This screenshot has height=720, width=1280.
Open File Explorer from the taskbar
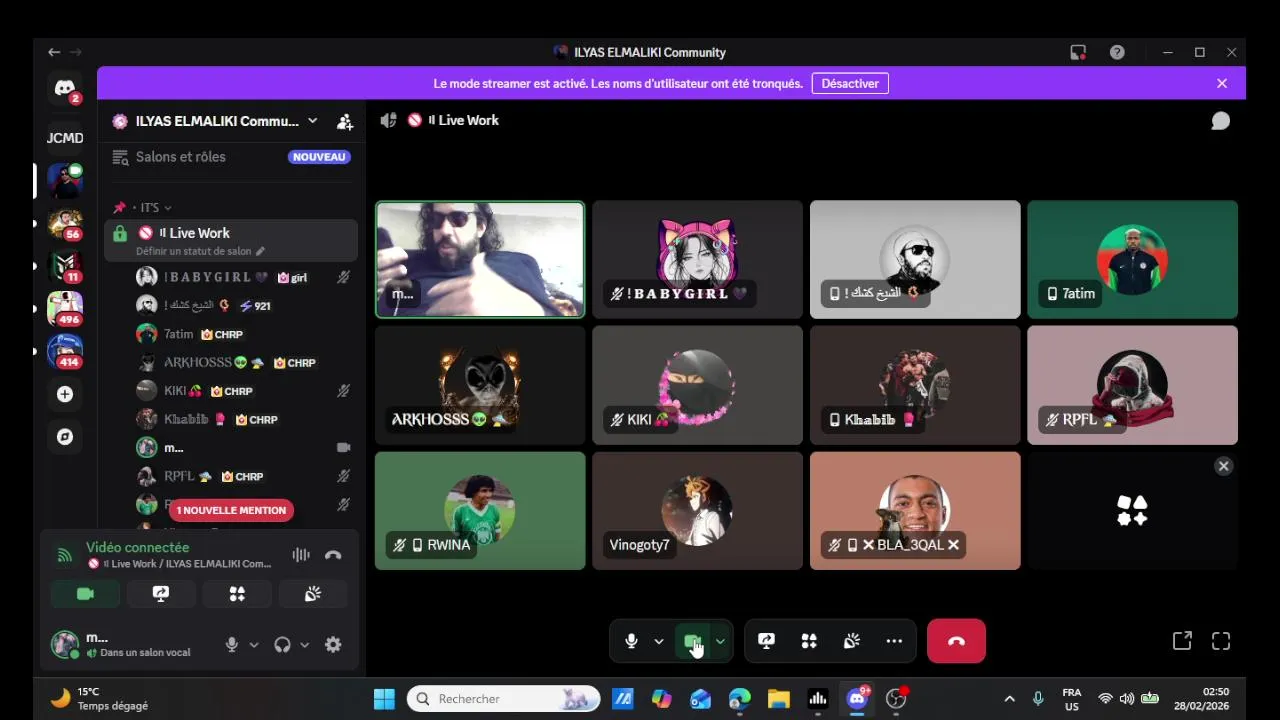click(x=779, y=699)
